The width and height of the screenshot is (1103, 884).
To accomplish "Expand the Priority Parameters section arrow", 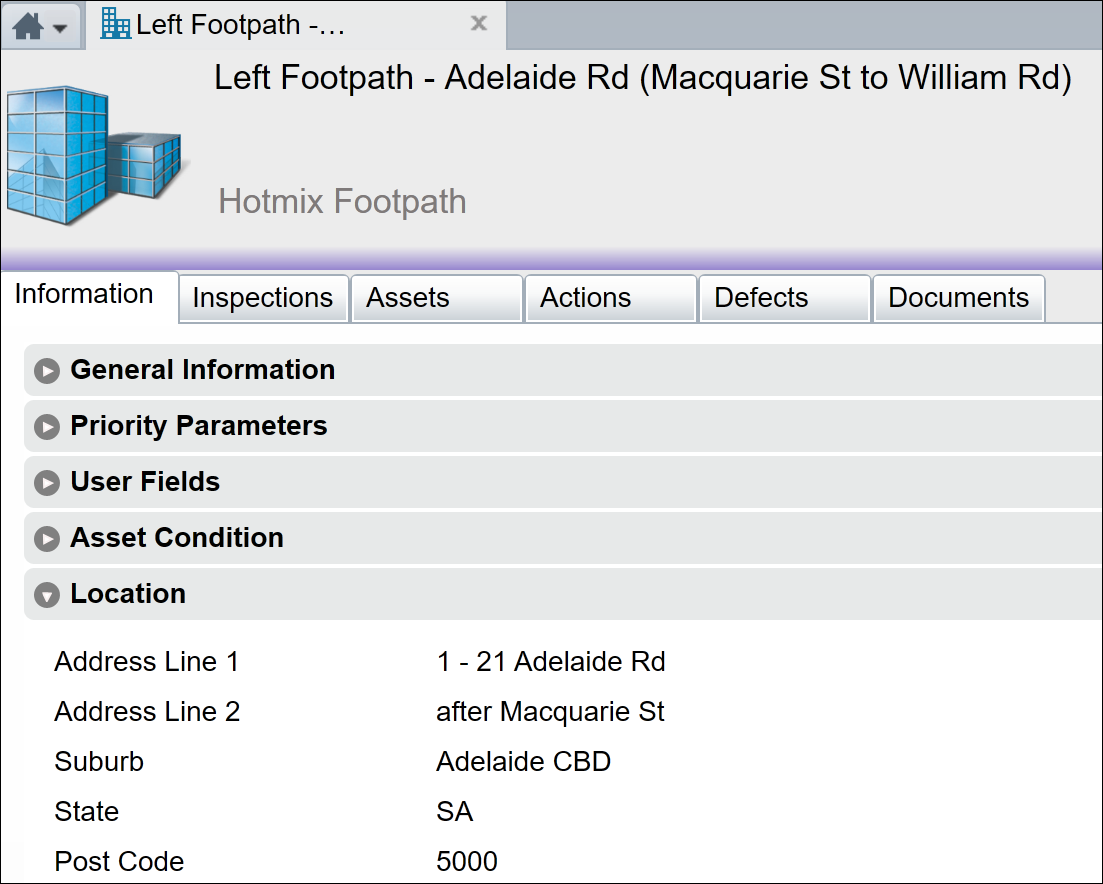I will 46,427.
